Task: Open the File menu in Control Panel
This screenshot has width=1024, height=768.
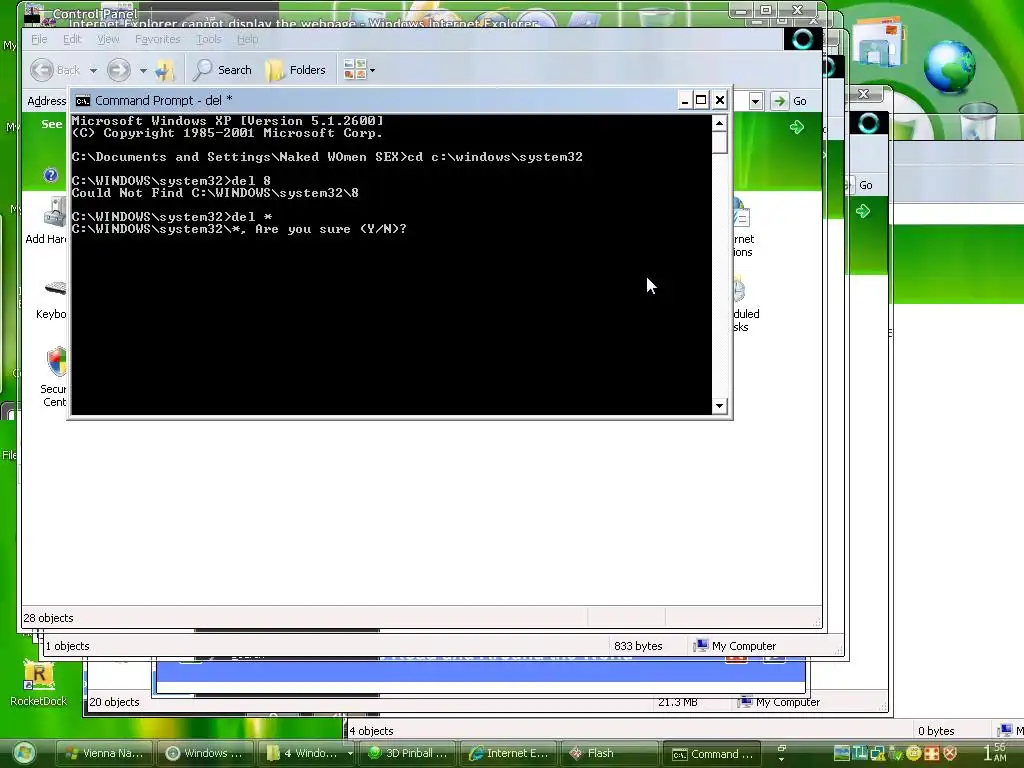Action: (x=39, y=39)
